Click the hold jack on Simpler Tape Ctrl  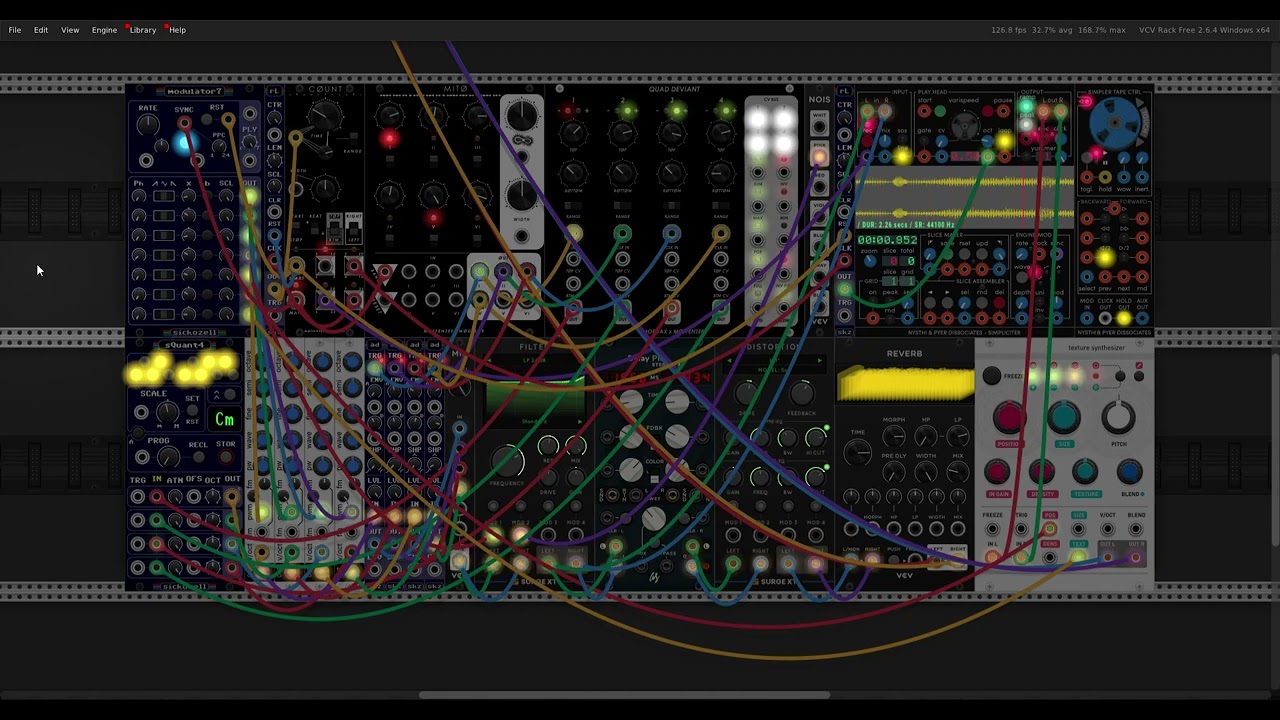(1105, 177)
